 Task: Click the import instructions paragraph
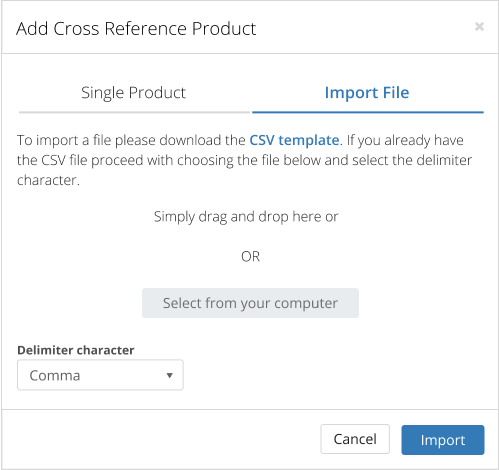point(244,160)
